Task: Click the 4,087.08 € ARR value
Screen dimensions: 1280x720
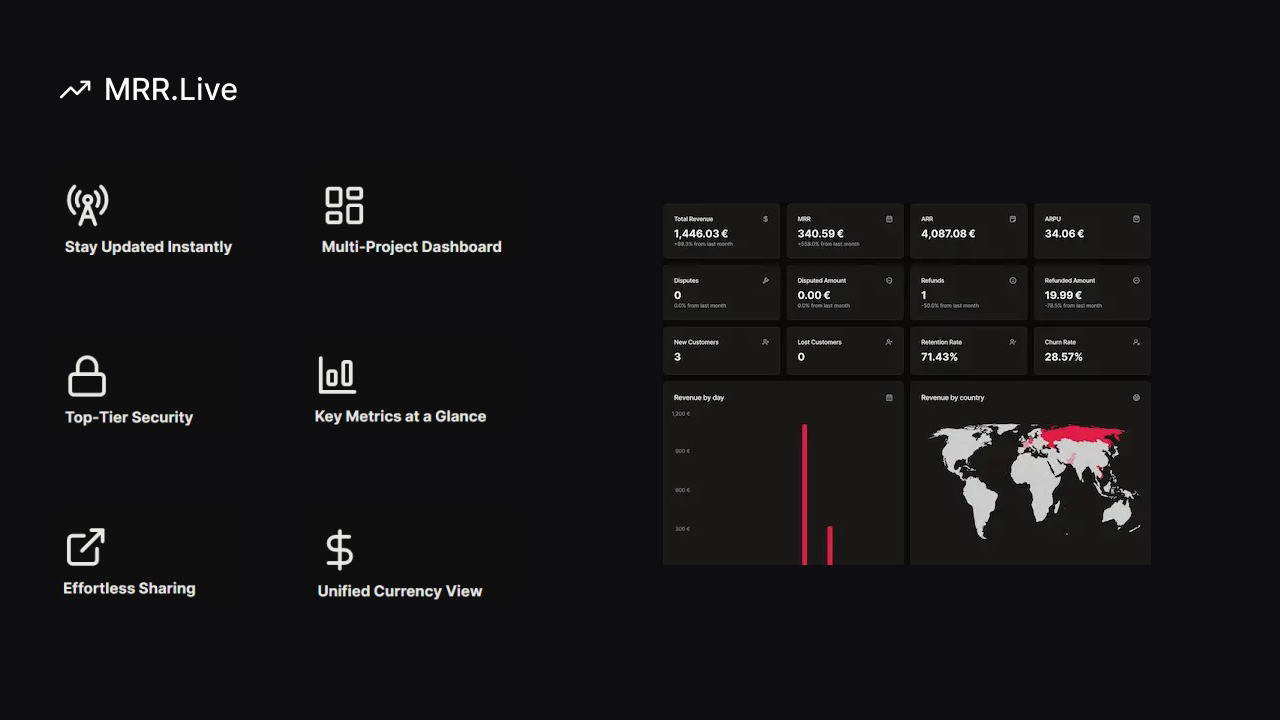Action: (x=948, y=234)
